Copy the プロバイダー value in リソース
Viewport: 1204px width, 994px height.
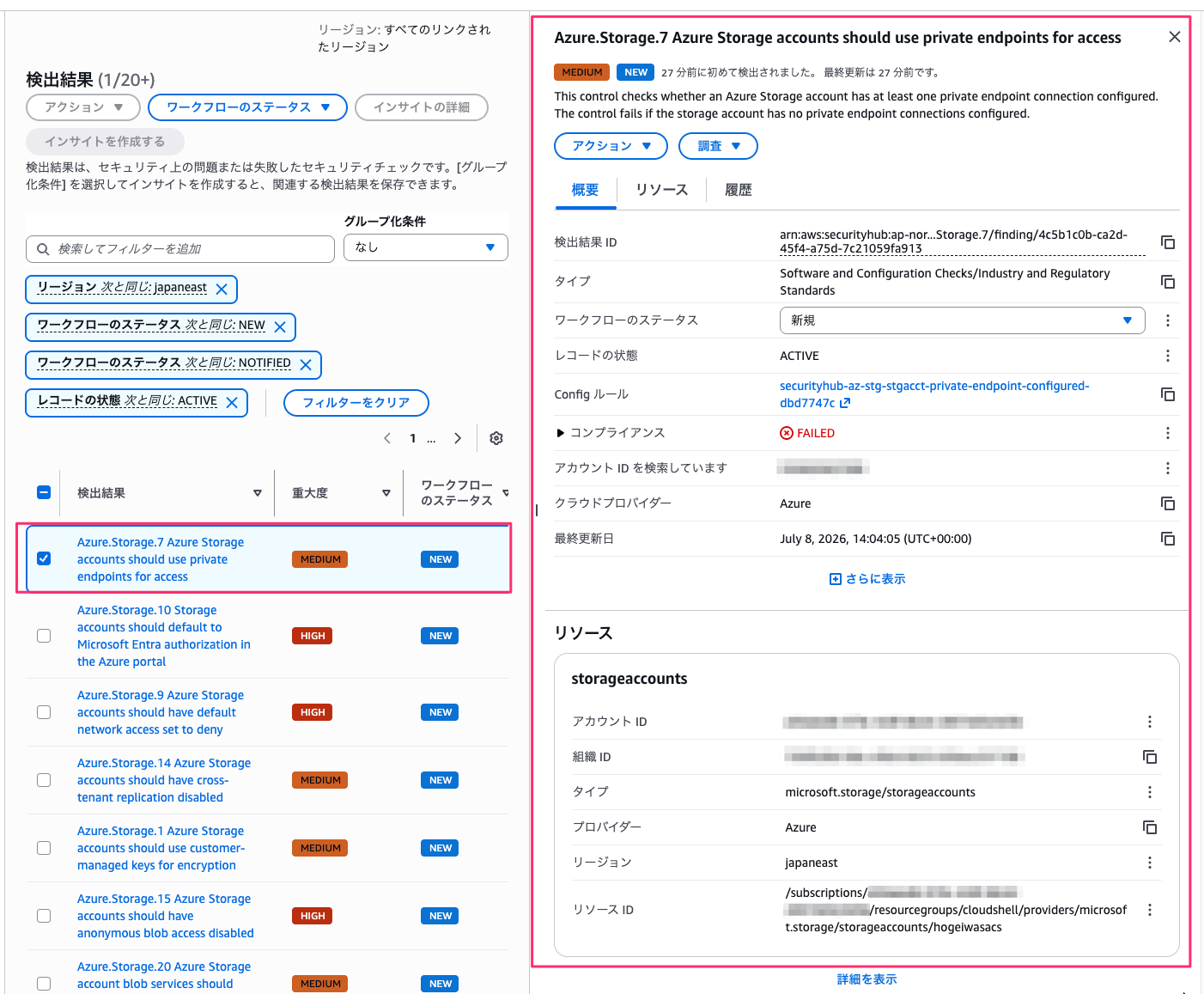click(1150, 827)
